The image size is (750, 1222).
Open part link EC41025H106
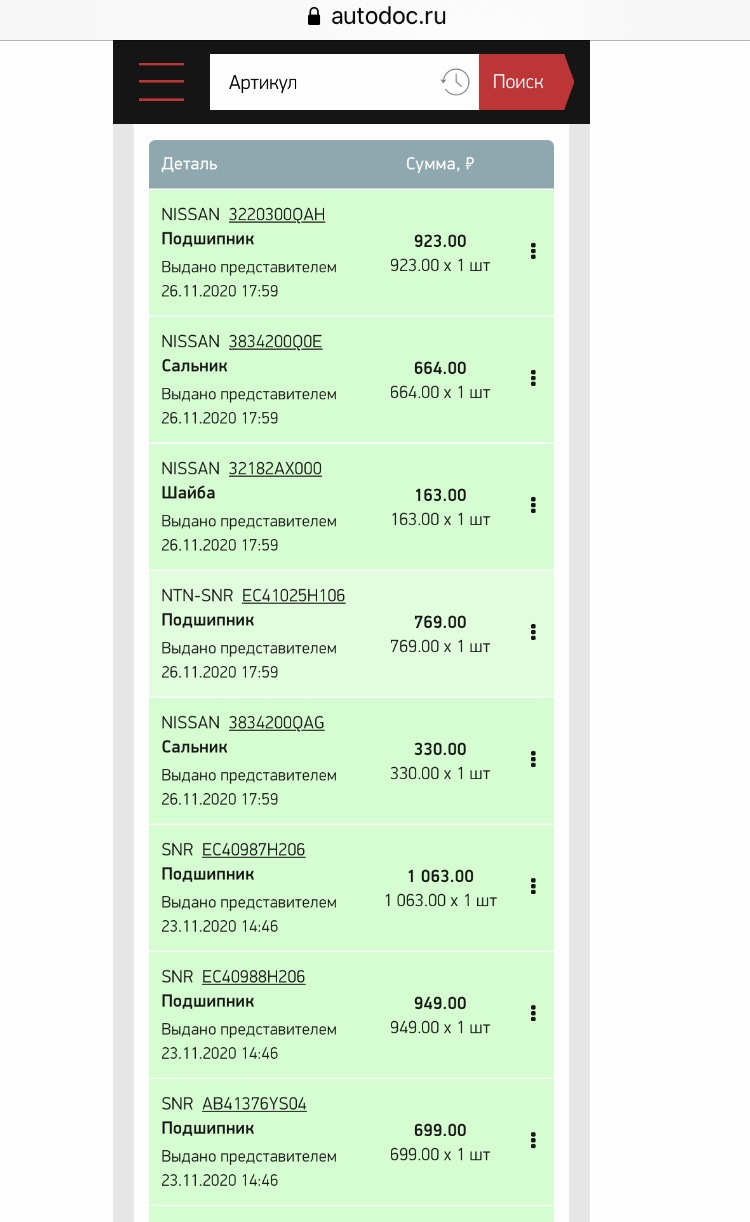click(x=293, y=596)
